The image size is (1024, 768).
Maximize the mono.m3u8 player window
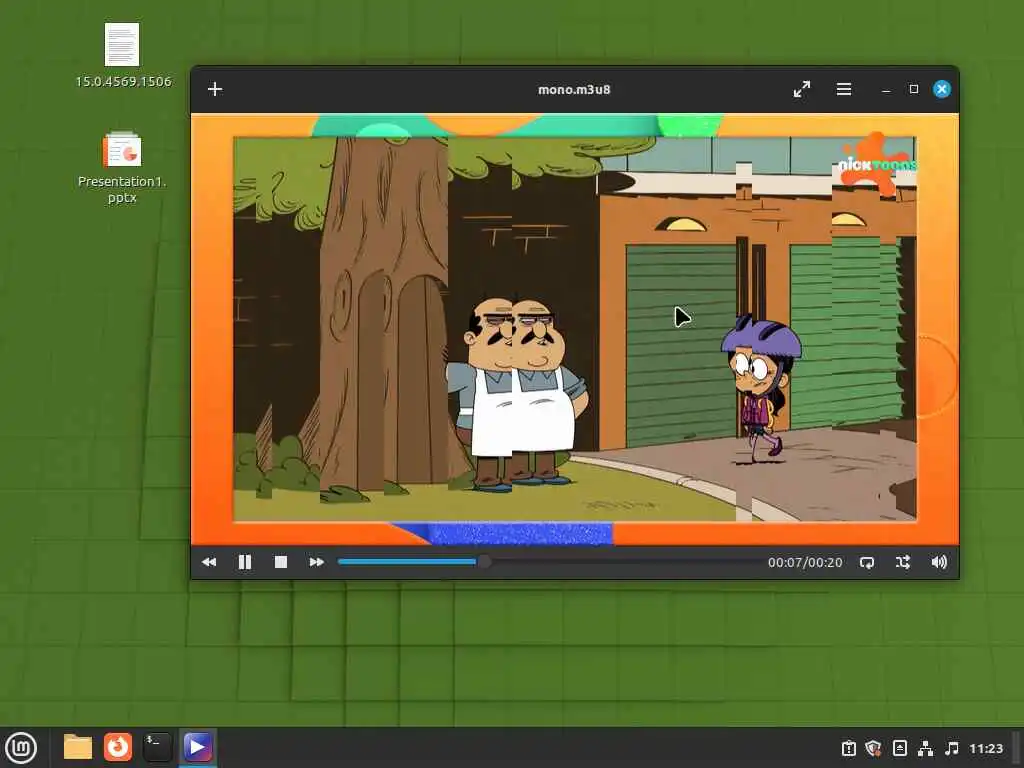pyautogui.click(x=914, y=89)
